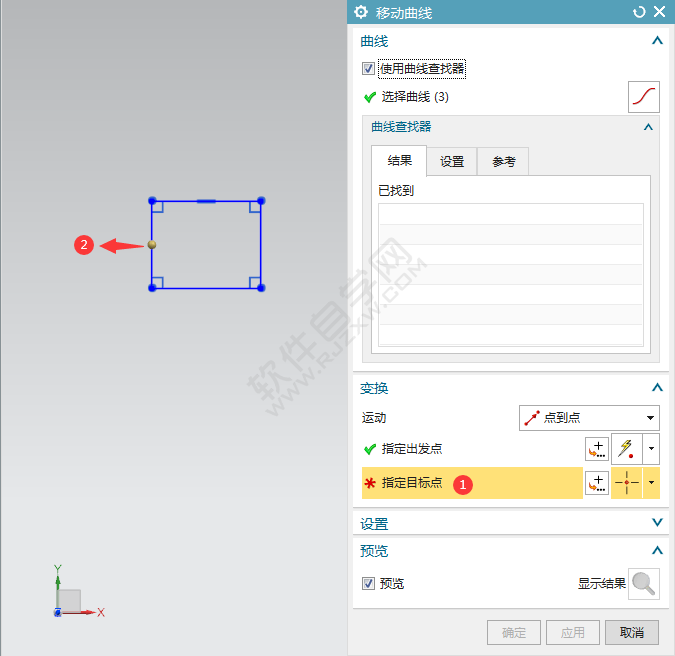Screen dimensions: 675x656
Task: Open point dialog for 指定出发点
Action: coord(597,449)
